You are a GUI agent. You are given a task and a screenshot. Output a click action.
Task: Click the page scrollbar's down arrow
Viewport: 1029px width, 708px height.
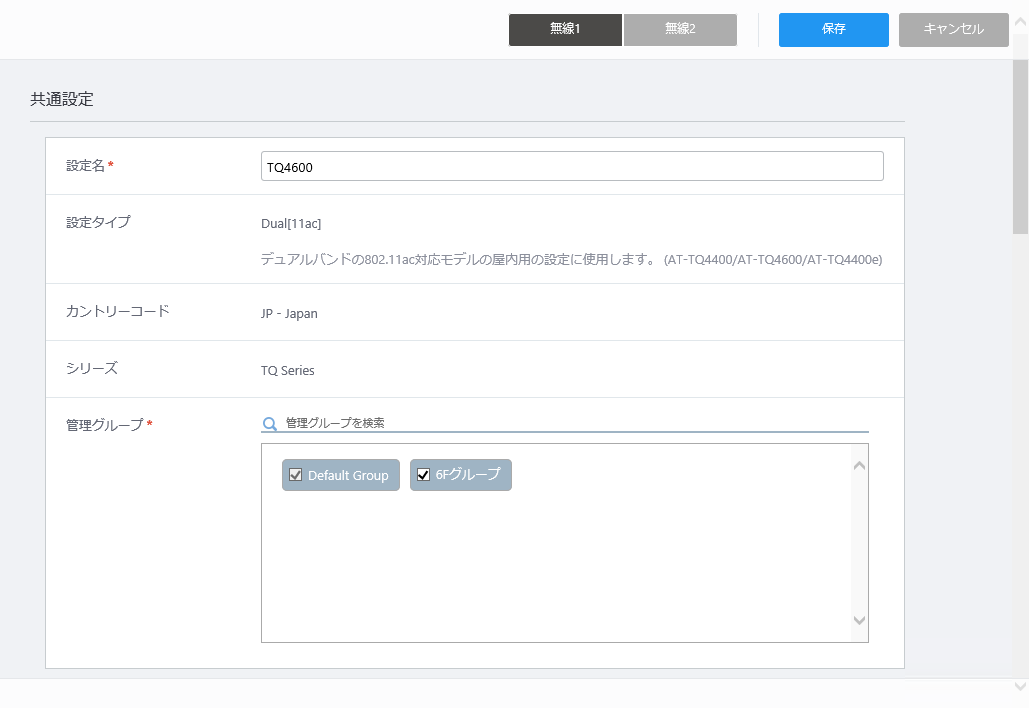tap(1020, 686)
